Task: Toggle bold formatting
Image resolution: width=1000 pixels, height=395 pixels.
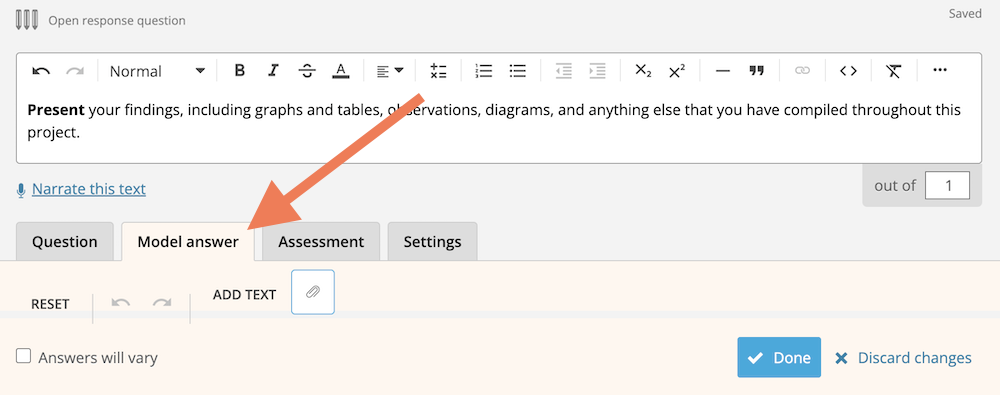Action: [240, 70]
